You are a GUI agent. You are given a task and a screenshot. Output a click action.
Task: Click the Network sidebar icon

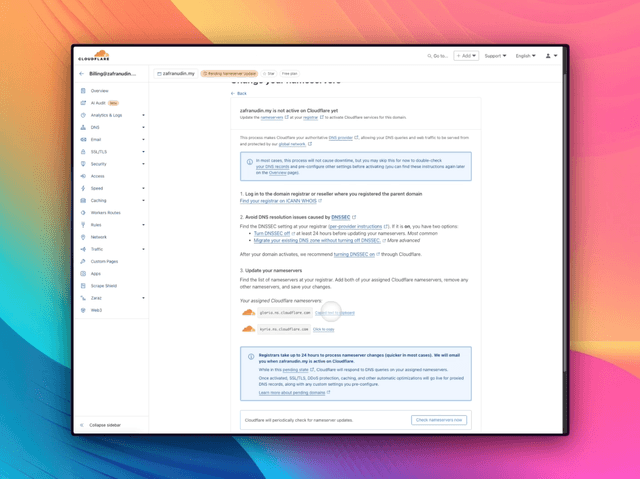[83, 237]
